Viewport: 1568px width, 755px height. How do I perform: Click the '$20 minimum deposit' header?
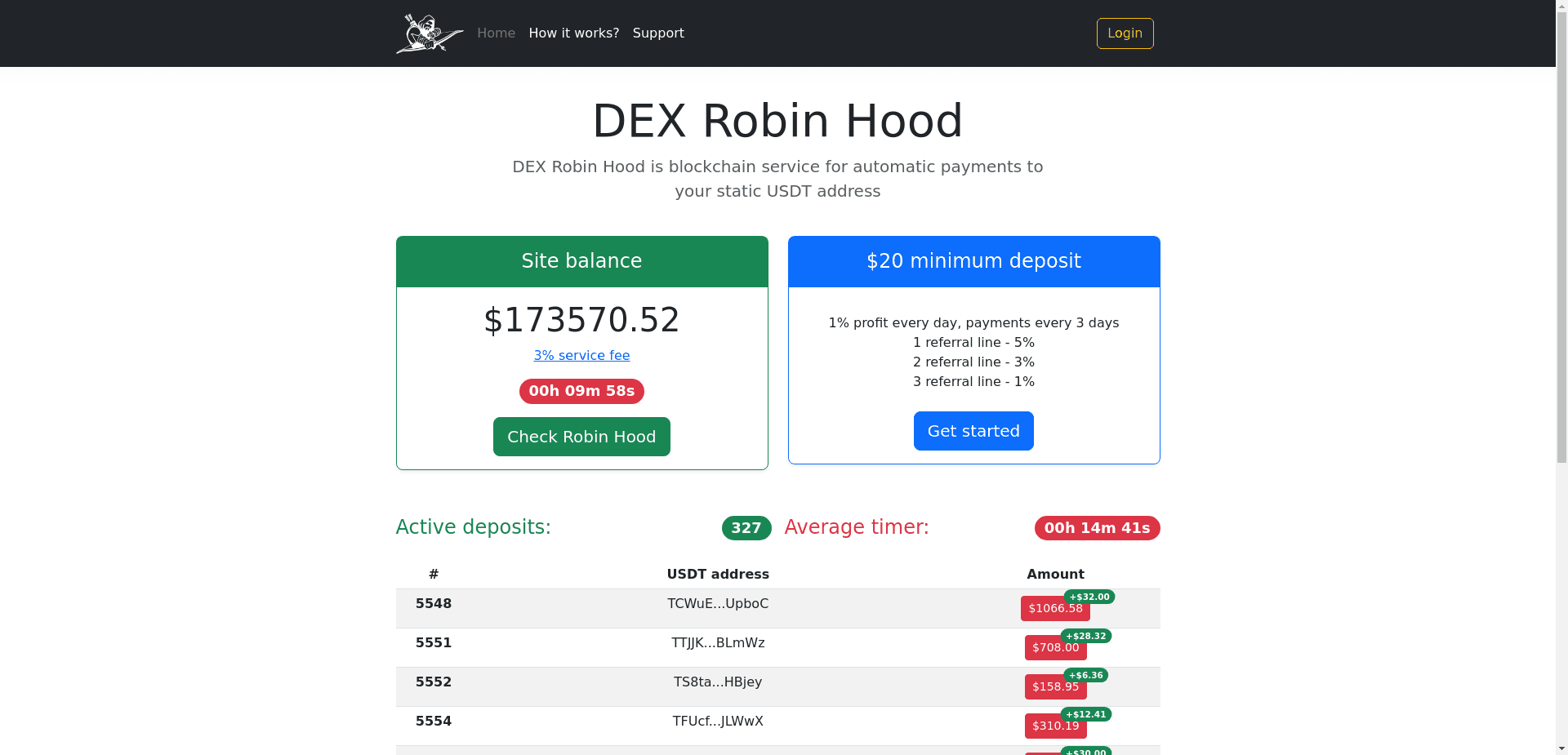coord(973,261)
